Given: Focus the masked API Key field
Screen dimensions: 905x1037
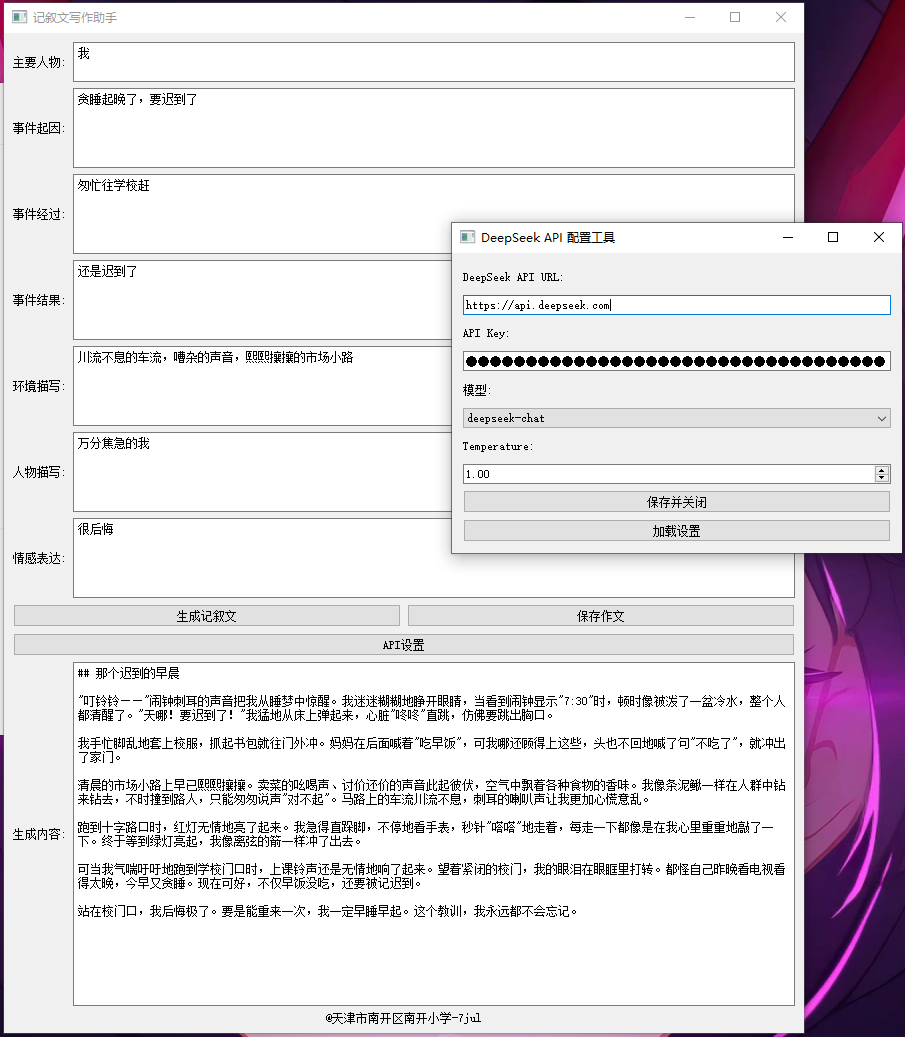Looking at the screenshot, I should coord(676,361).
